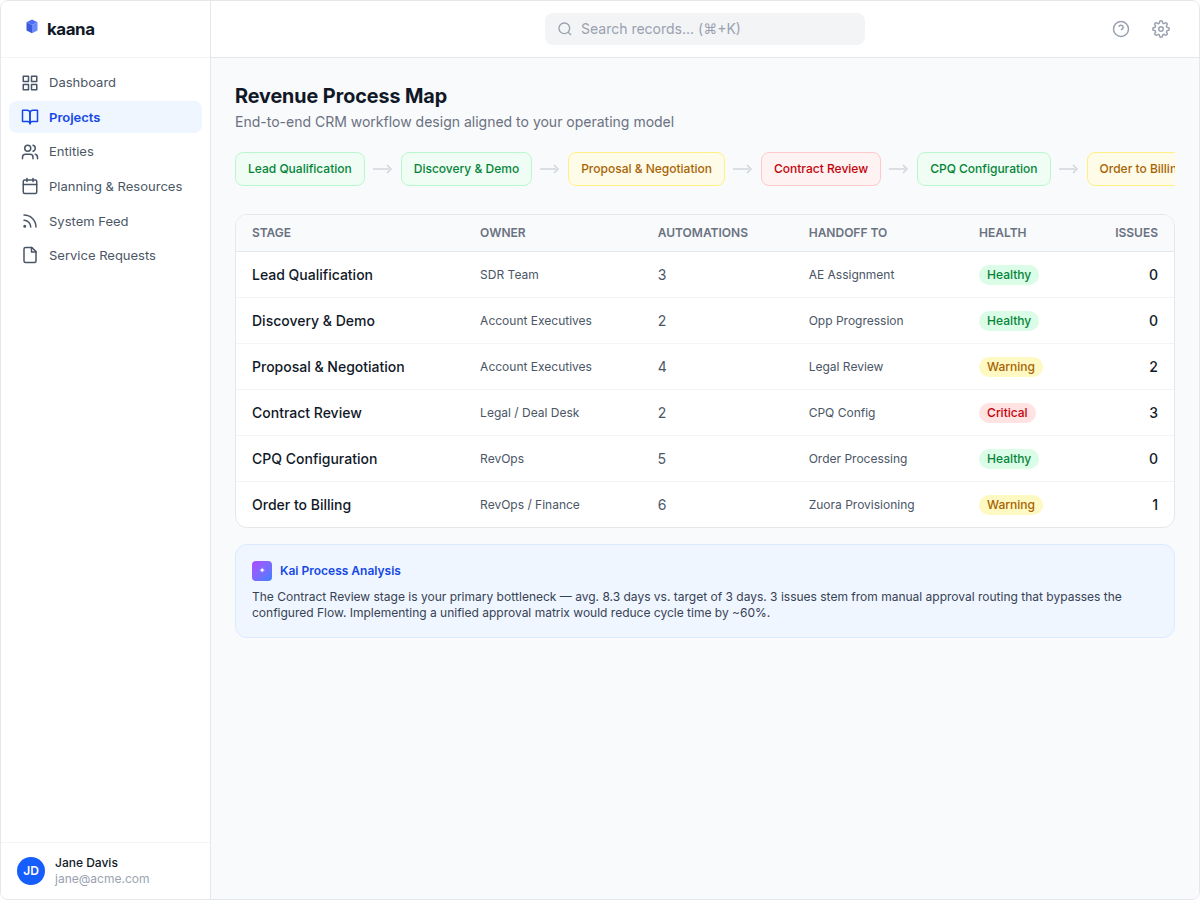Toggle the Warning badge on Order to Billing
1200x900 pixels.
click(x=1011, y=504)
